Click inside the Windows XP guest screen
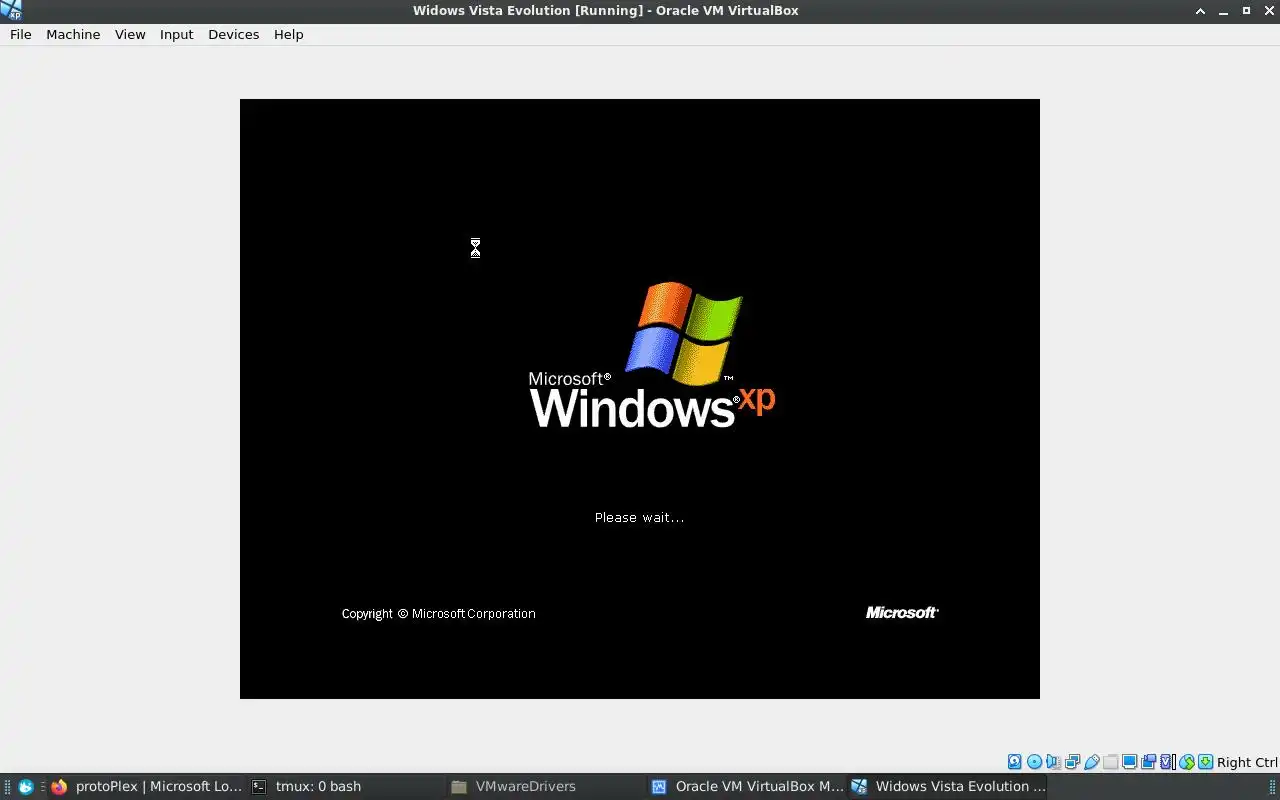The width and height of the screenshot is (1280, 800). [x=640, y=398]
